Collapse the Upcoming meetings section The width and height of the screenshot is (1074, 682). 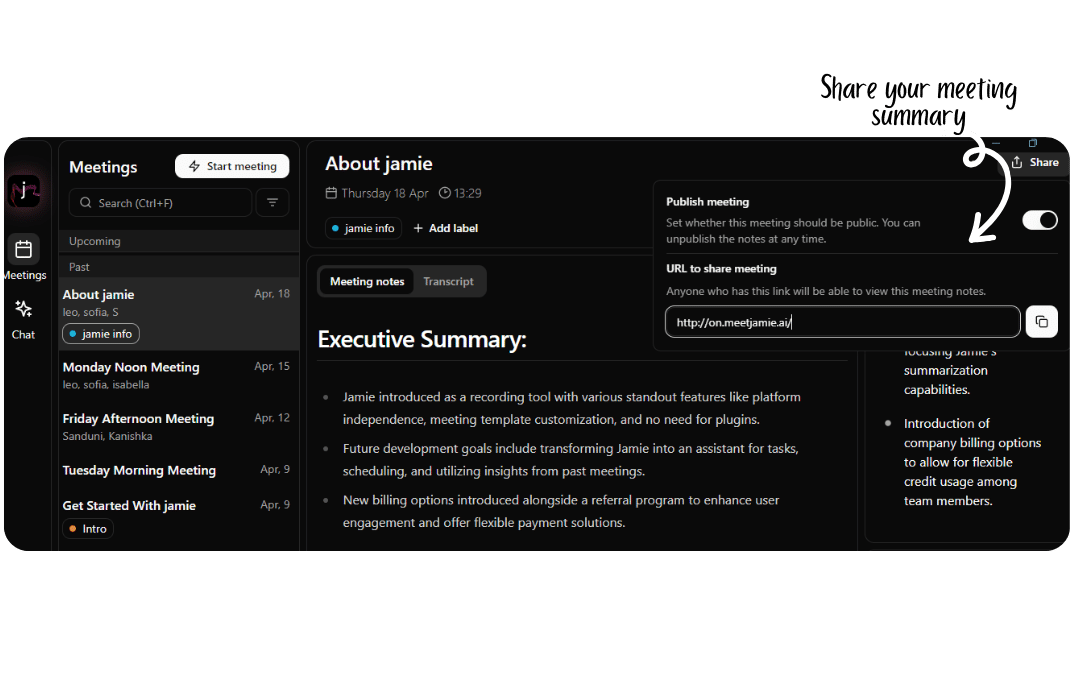[178, 241]
